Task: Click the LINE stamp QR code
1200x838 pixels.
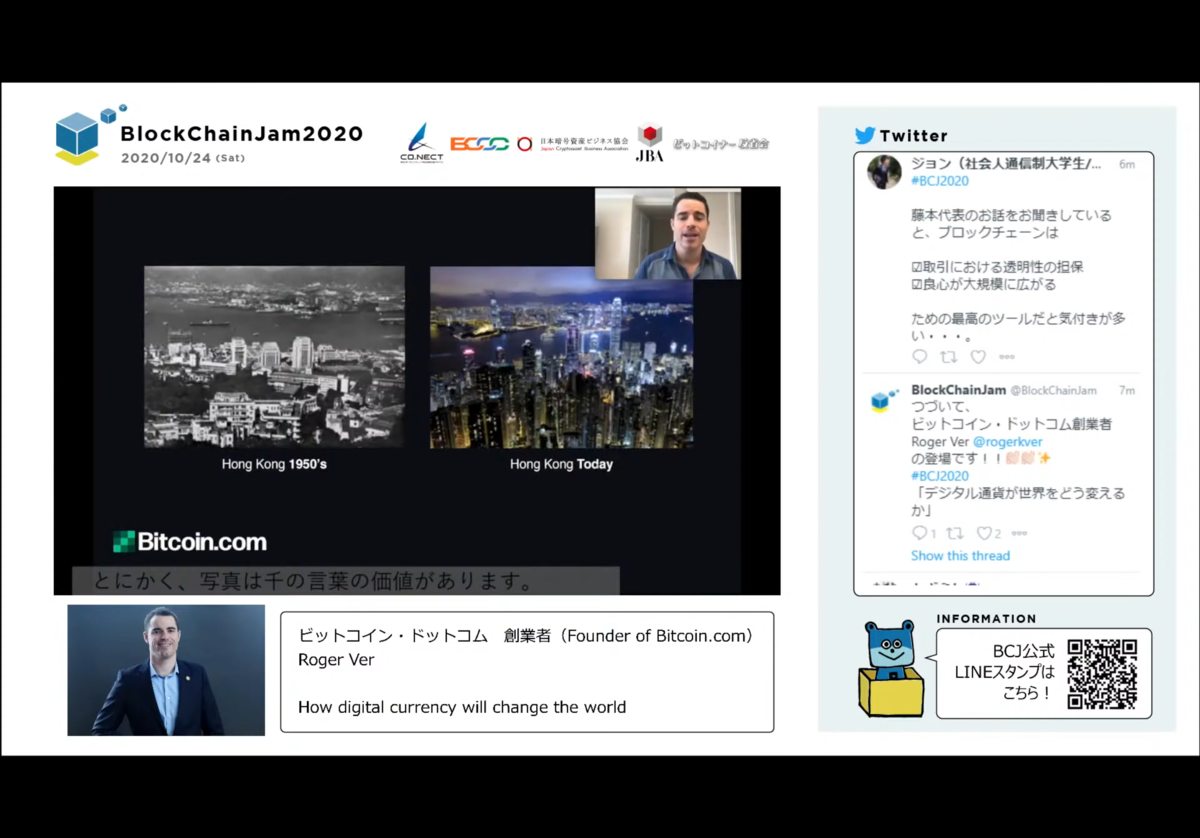Action: click(1102, 674)
